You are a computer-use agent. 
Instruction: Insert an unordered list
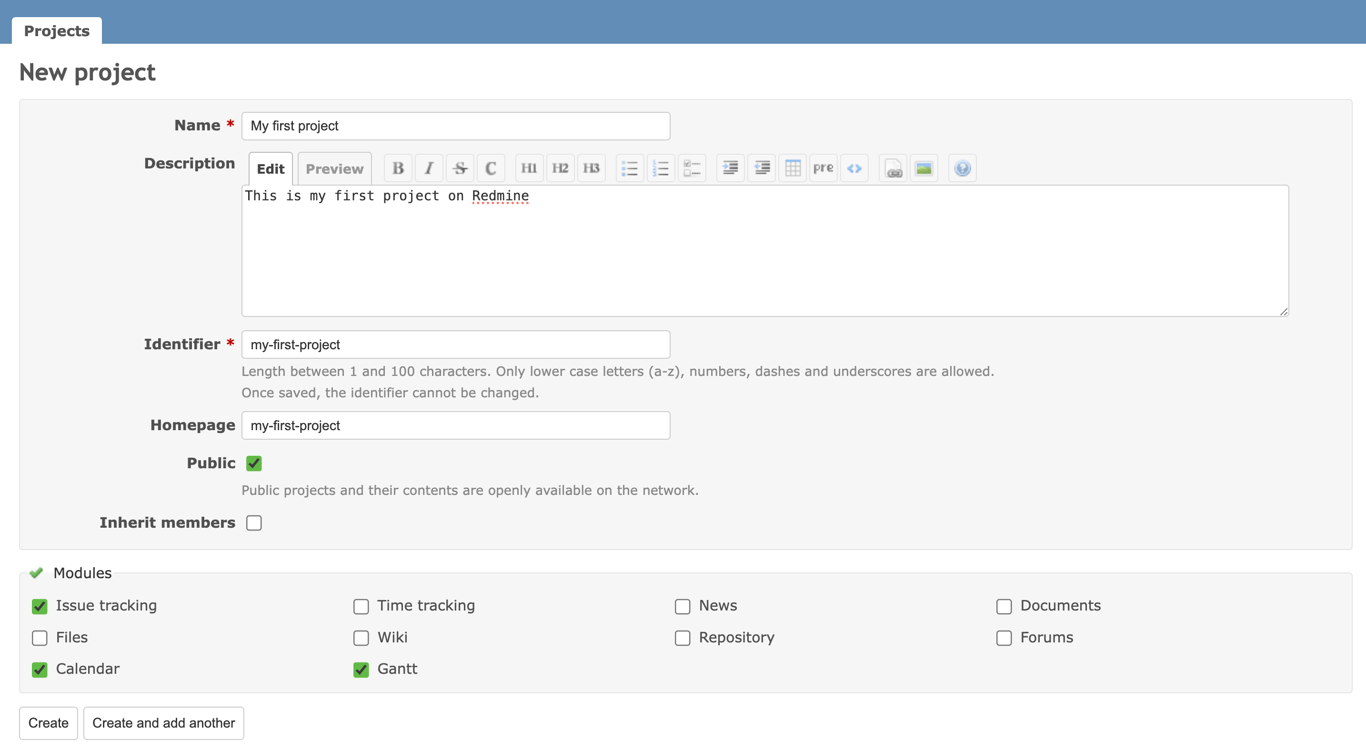[x=629, y=167]
